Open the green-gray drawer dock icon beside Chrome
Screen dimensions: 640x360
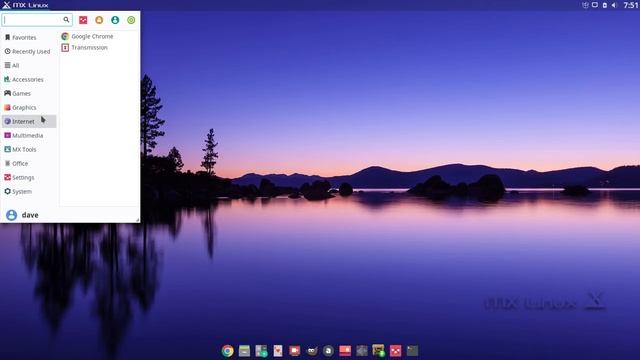pyautogui.click(x=244, y=351)
